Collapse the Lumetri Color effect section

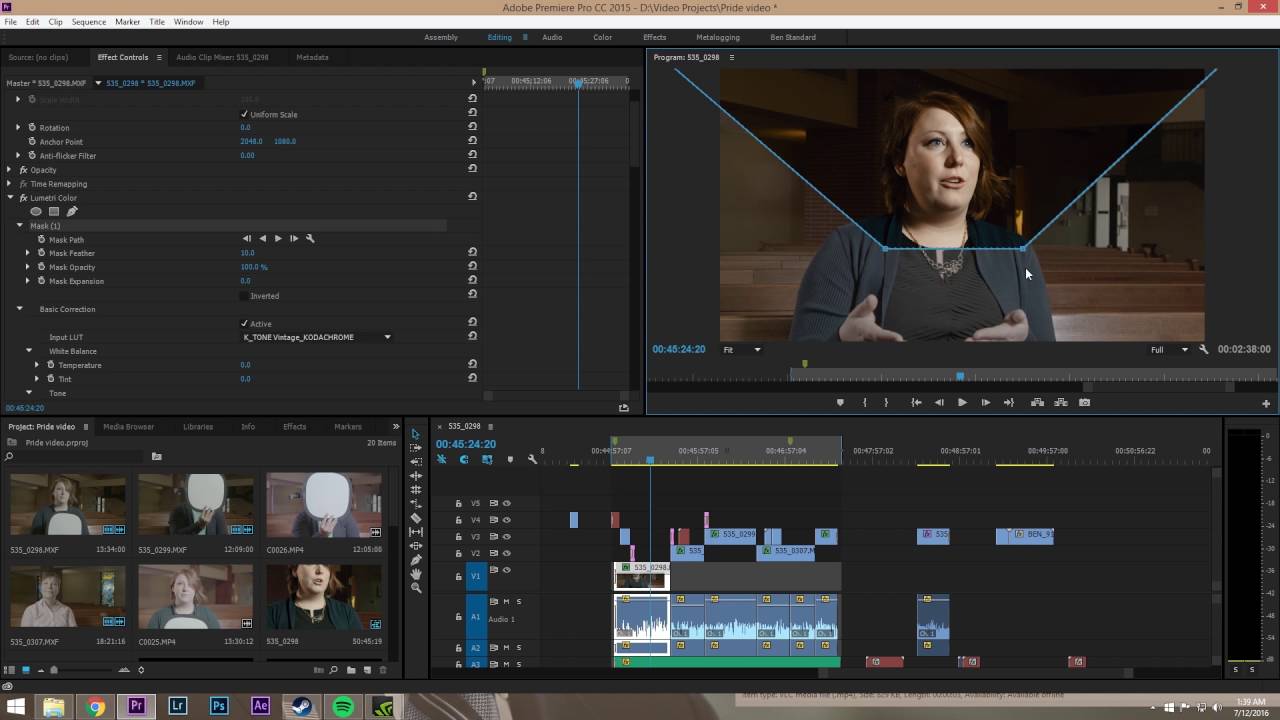click(x=10, y=198)
